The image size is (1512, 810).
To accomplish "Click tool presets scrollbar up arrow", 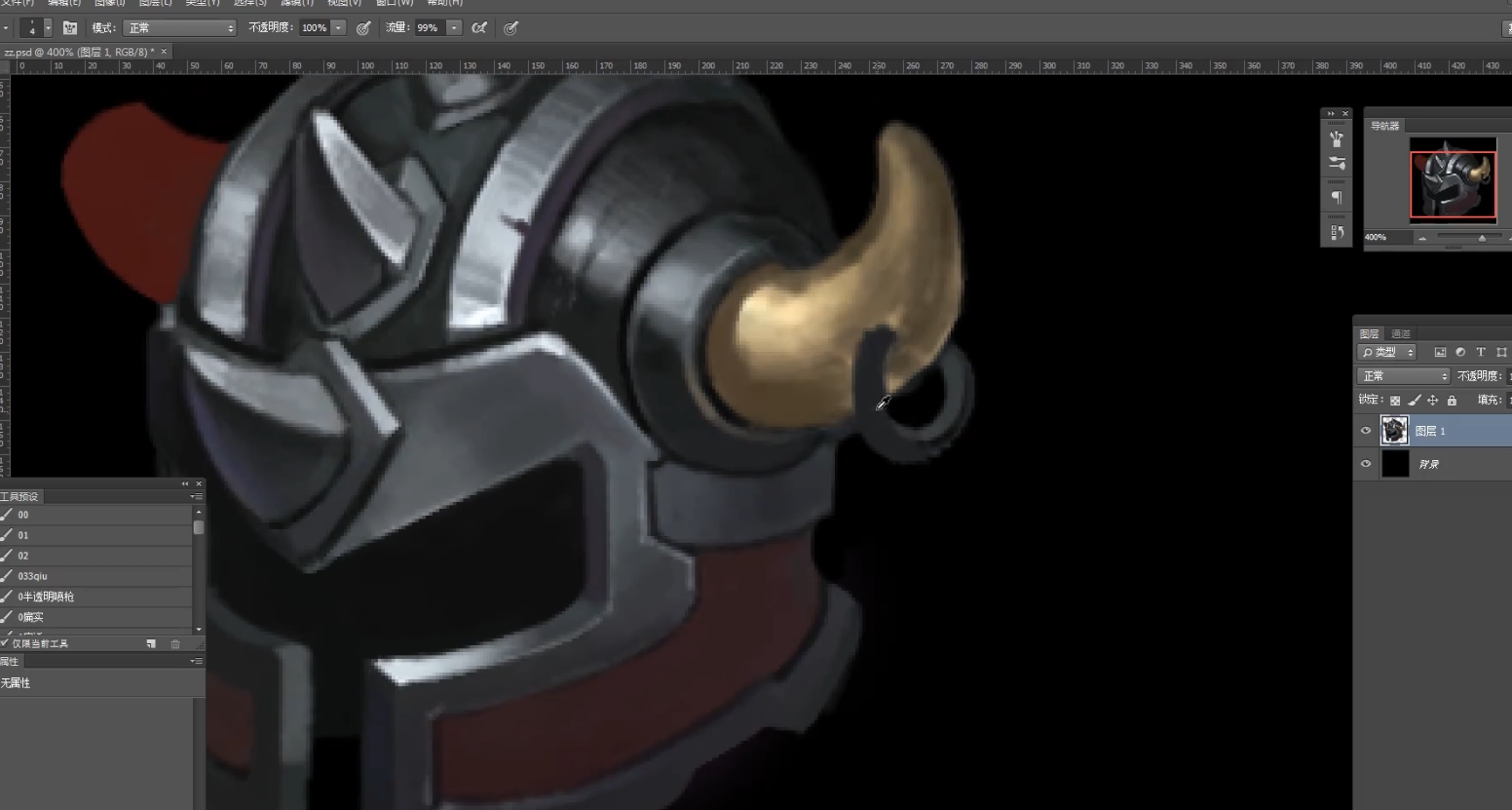I will [x=199, y=512].
